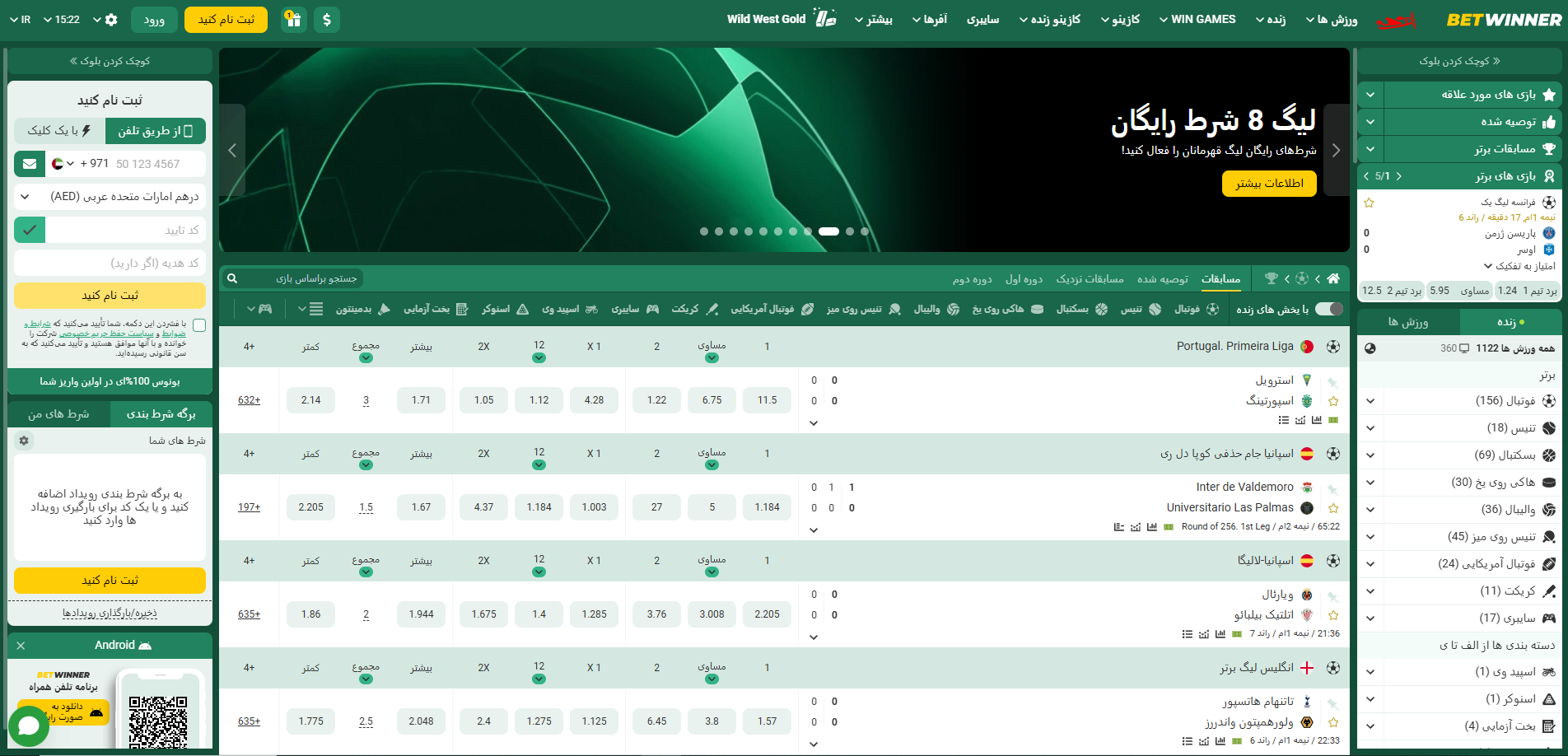1568x756 pixels.
Task: Click the gift box bonus icon
Action: click(x=294, y=20)
